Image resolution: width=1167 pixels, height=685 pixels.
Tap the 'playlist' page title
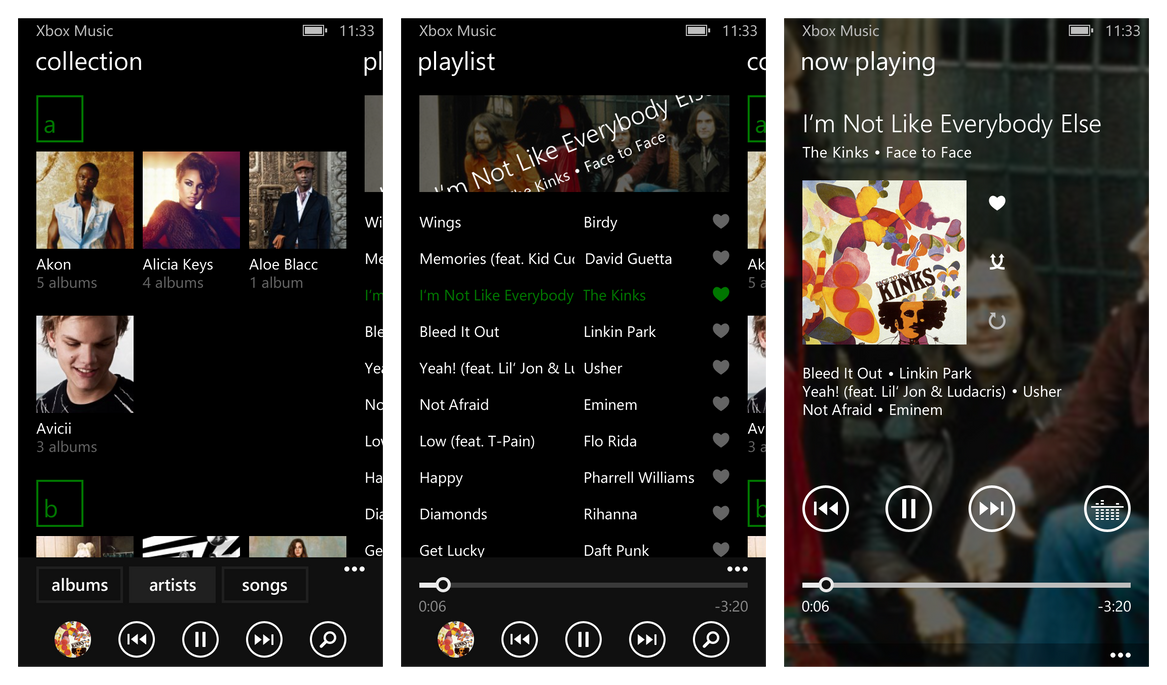456,63
